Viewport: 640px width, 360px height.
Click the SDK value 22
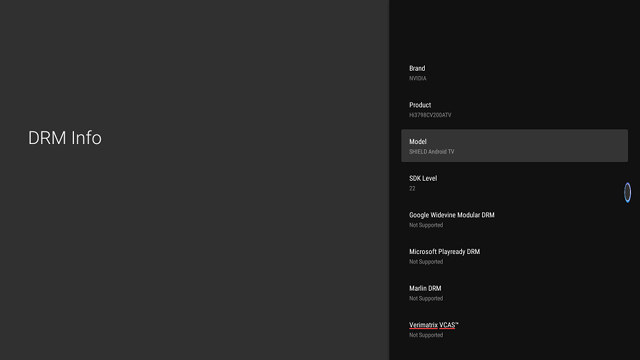[412, 189]
